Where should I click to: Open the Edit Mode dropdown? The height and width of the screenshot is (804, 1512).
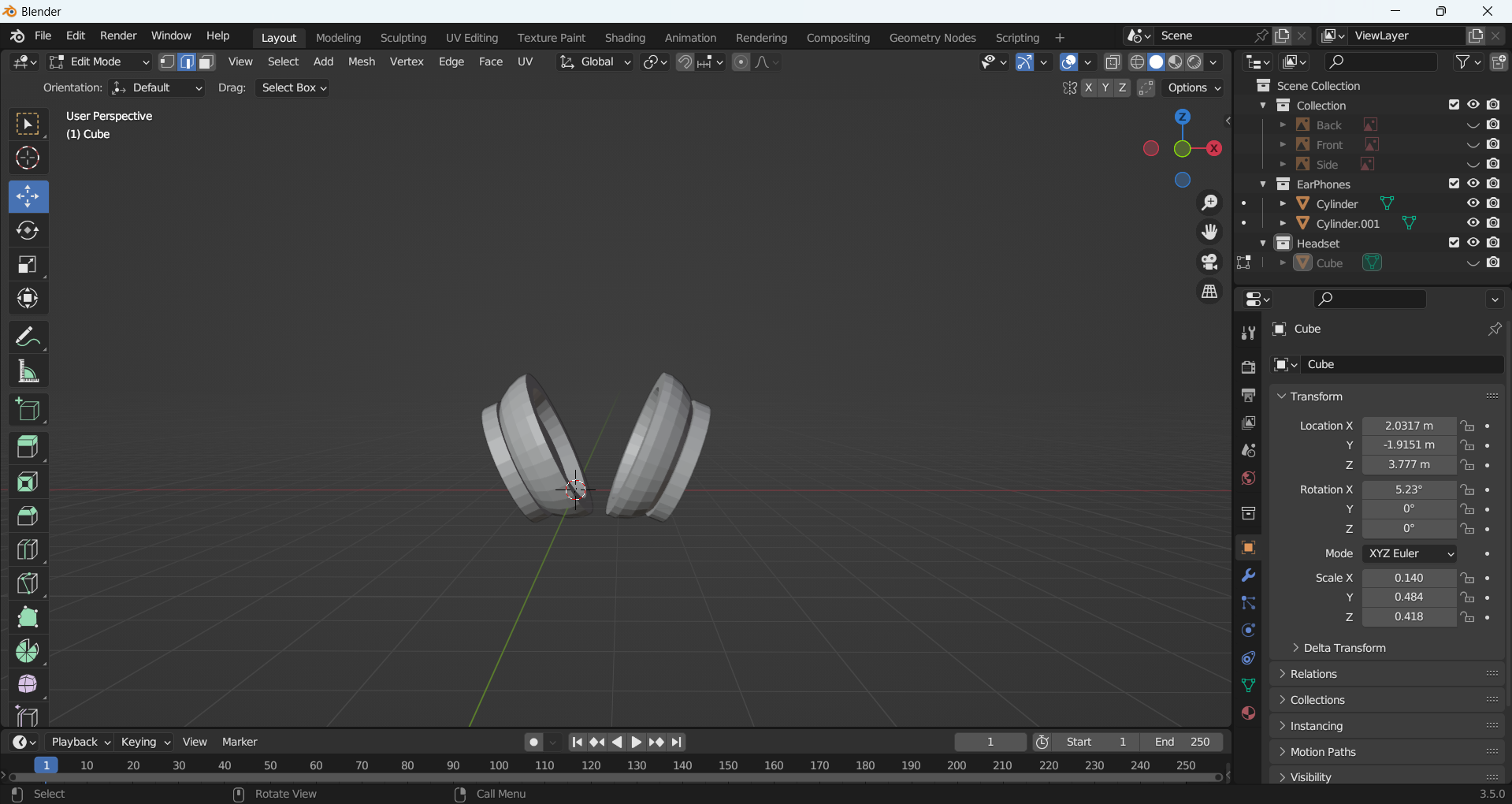(99, 61)
